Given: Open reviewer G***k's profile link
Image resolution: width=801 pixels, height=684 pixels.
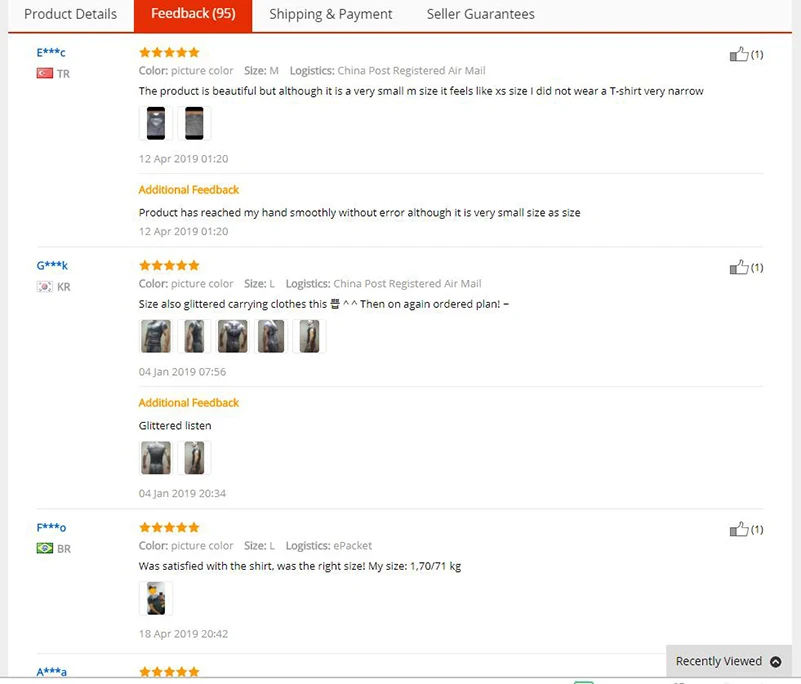Looking at the screenshot, I should (x=52, y=266).
